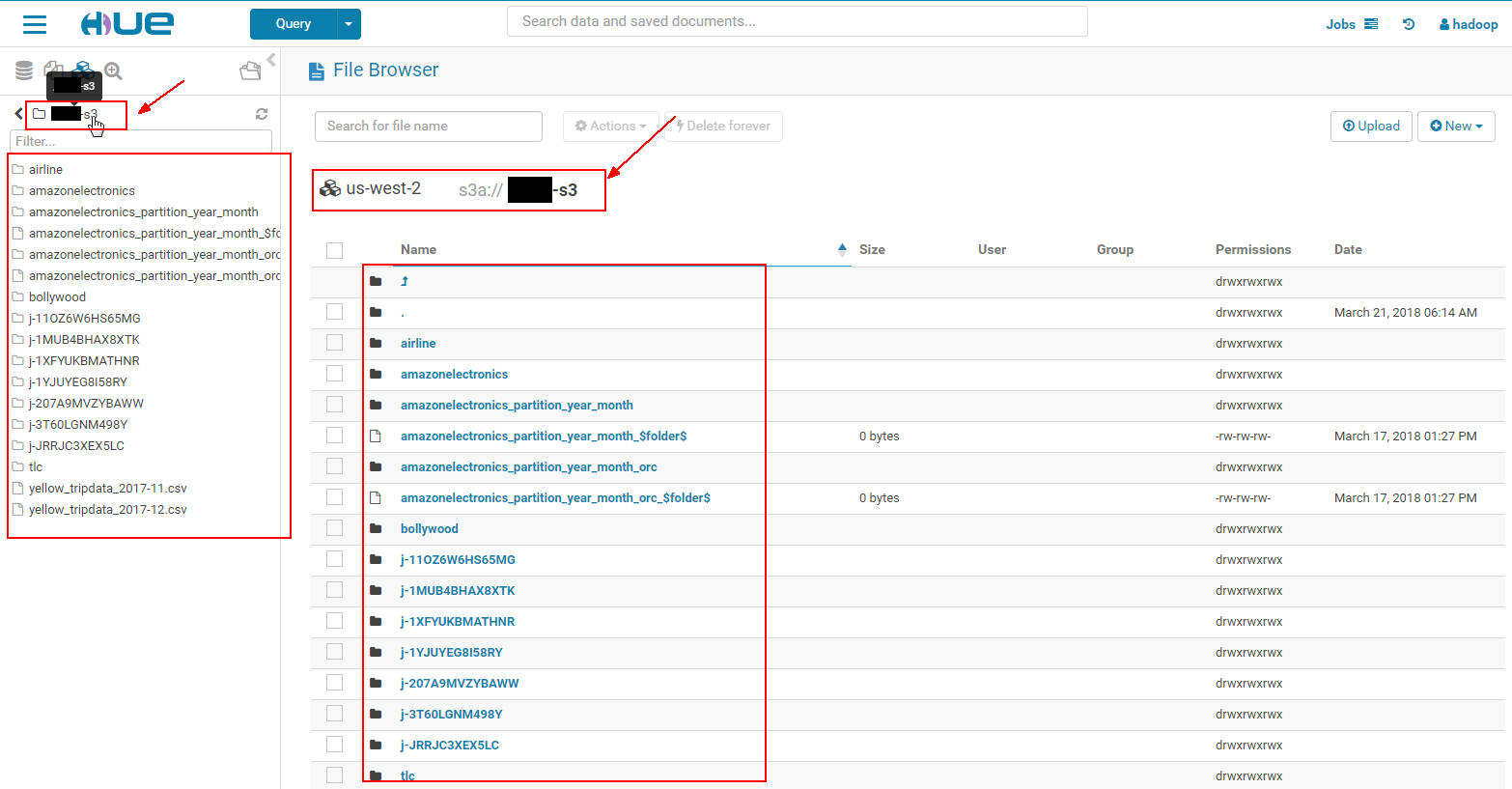Screen dimensions: 1512x789
Task: Check the amazonelectronics row checkbox
Action: click(334, 374)
